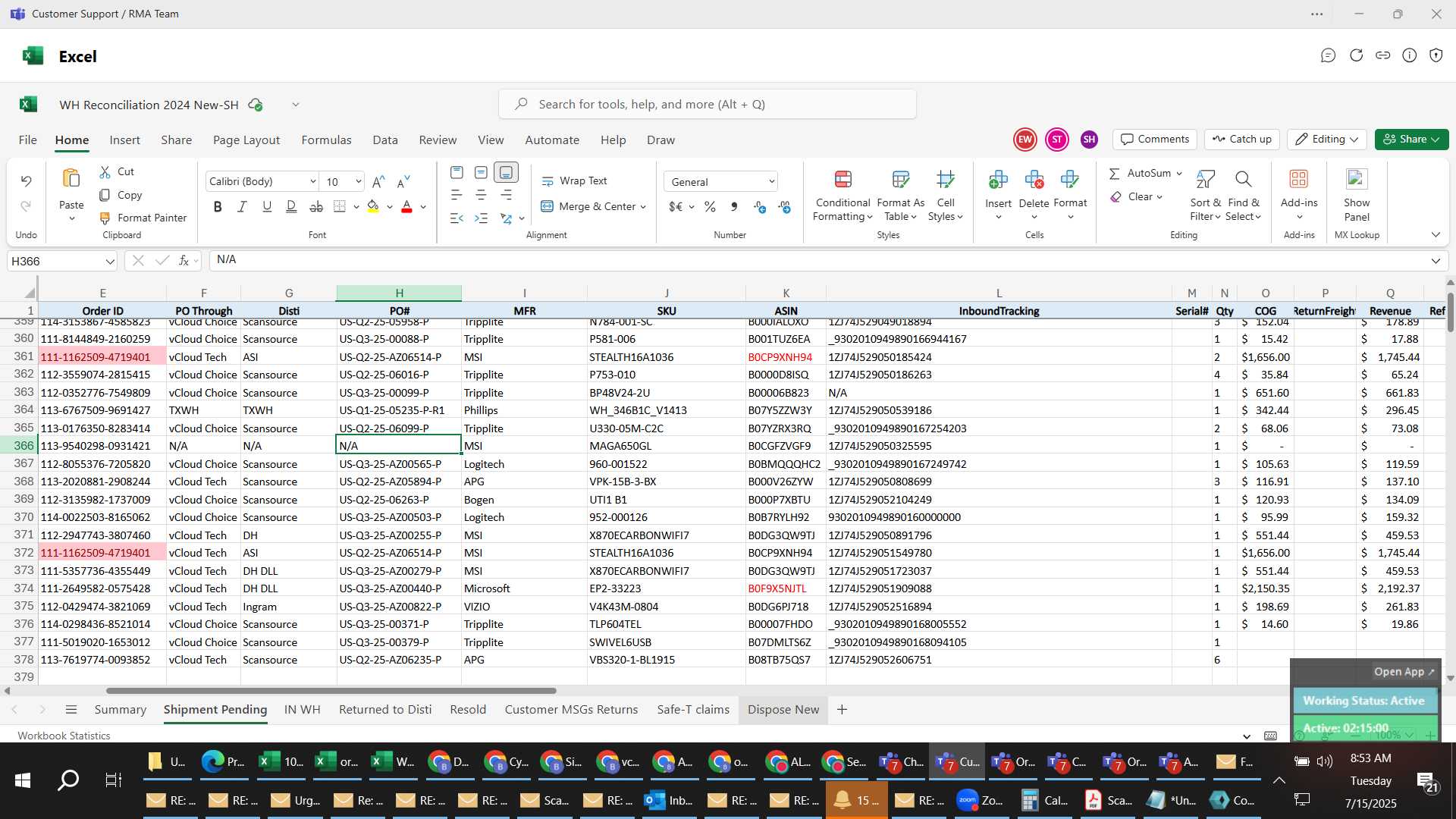The width and height of the screenshot is (1456, 819).
Task: Click the insert function fx icon
Action: pos(184,261)
